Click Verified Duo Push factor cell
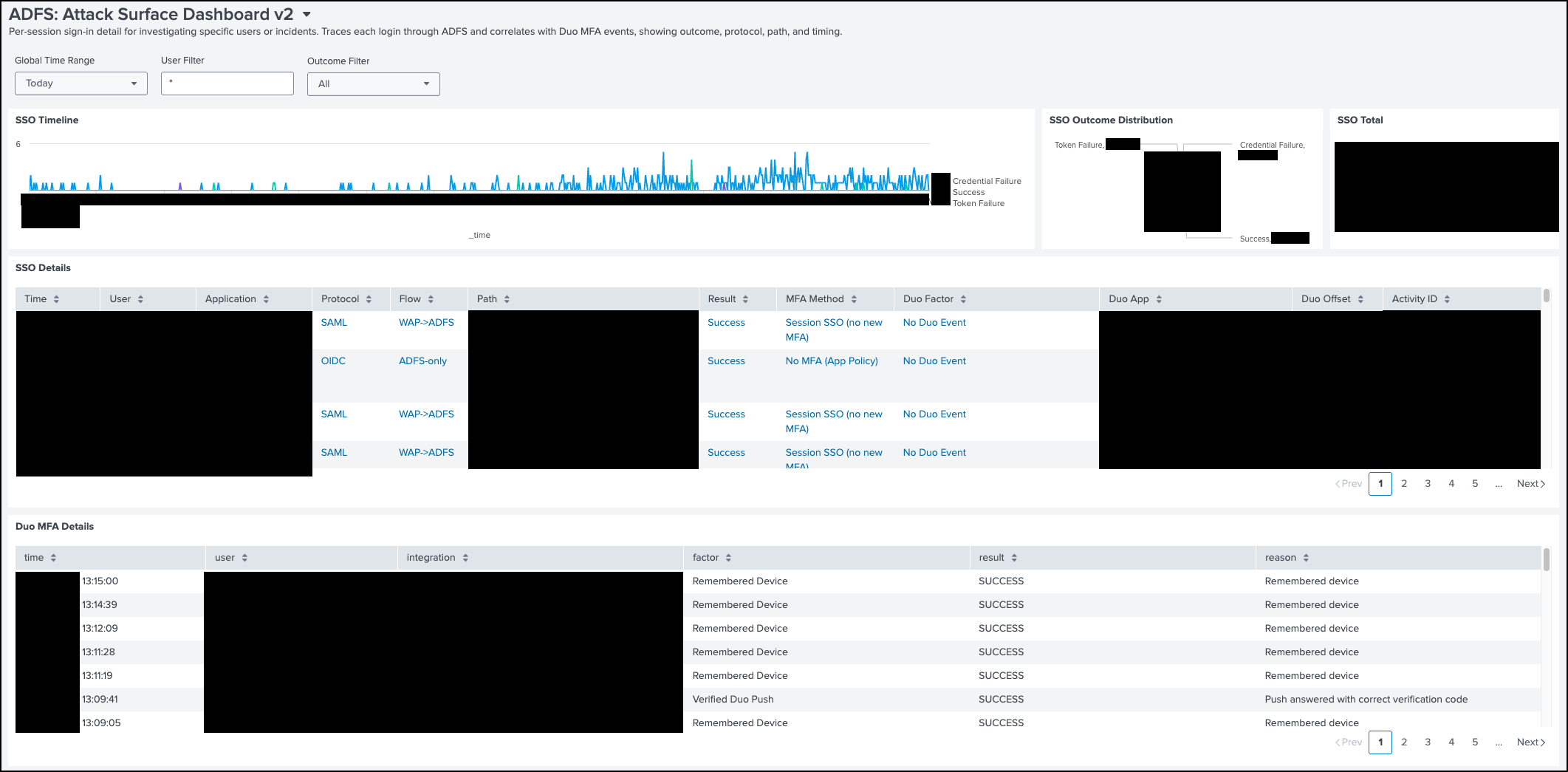The image size is (1568, 772). (x=733, y=700)
